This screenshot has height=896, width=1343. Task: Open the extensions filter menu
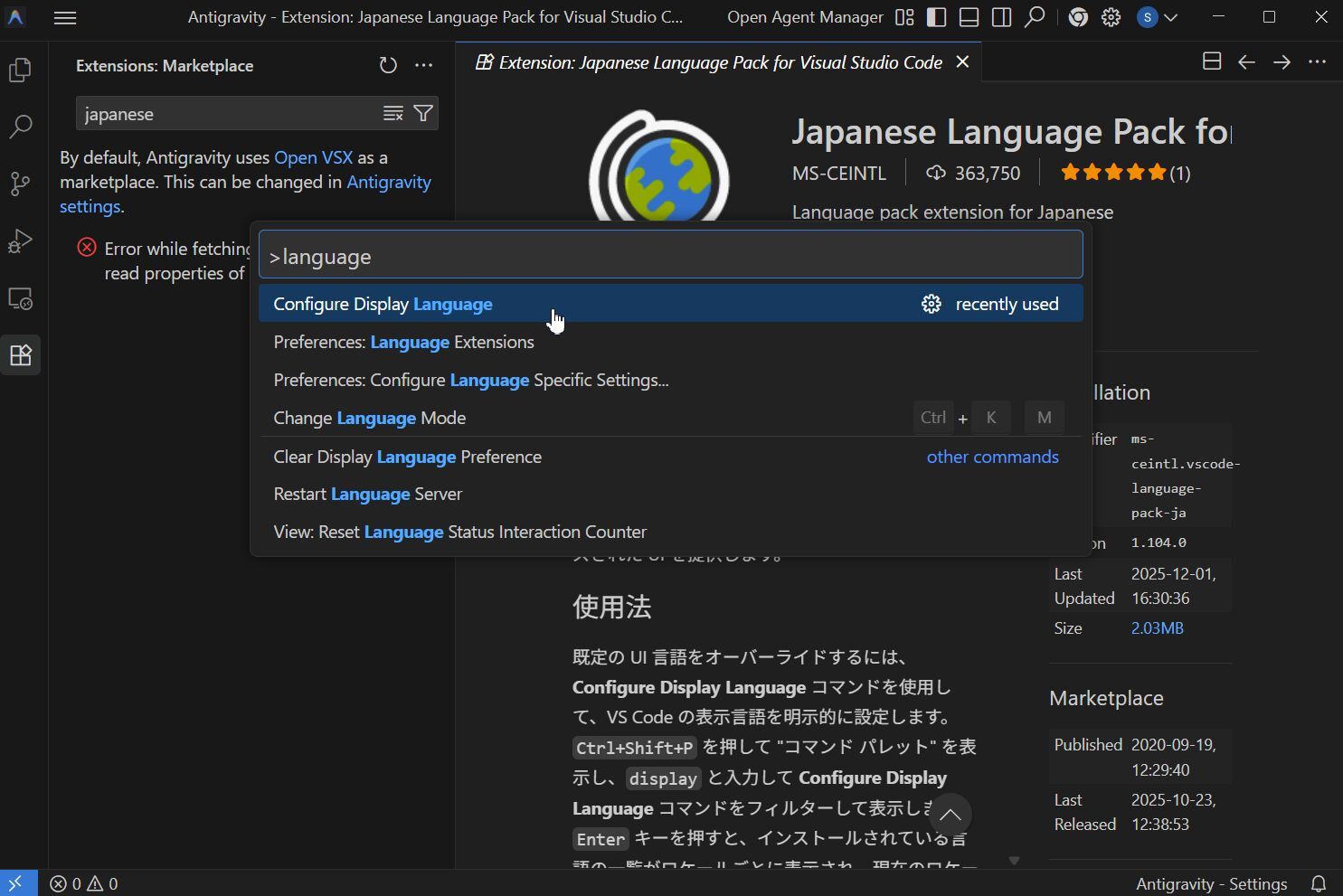(422, 114)
